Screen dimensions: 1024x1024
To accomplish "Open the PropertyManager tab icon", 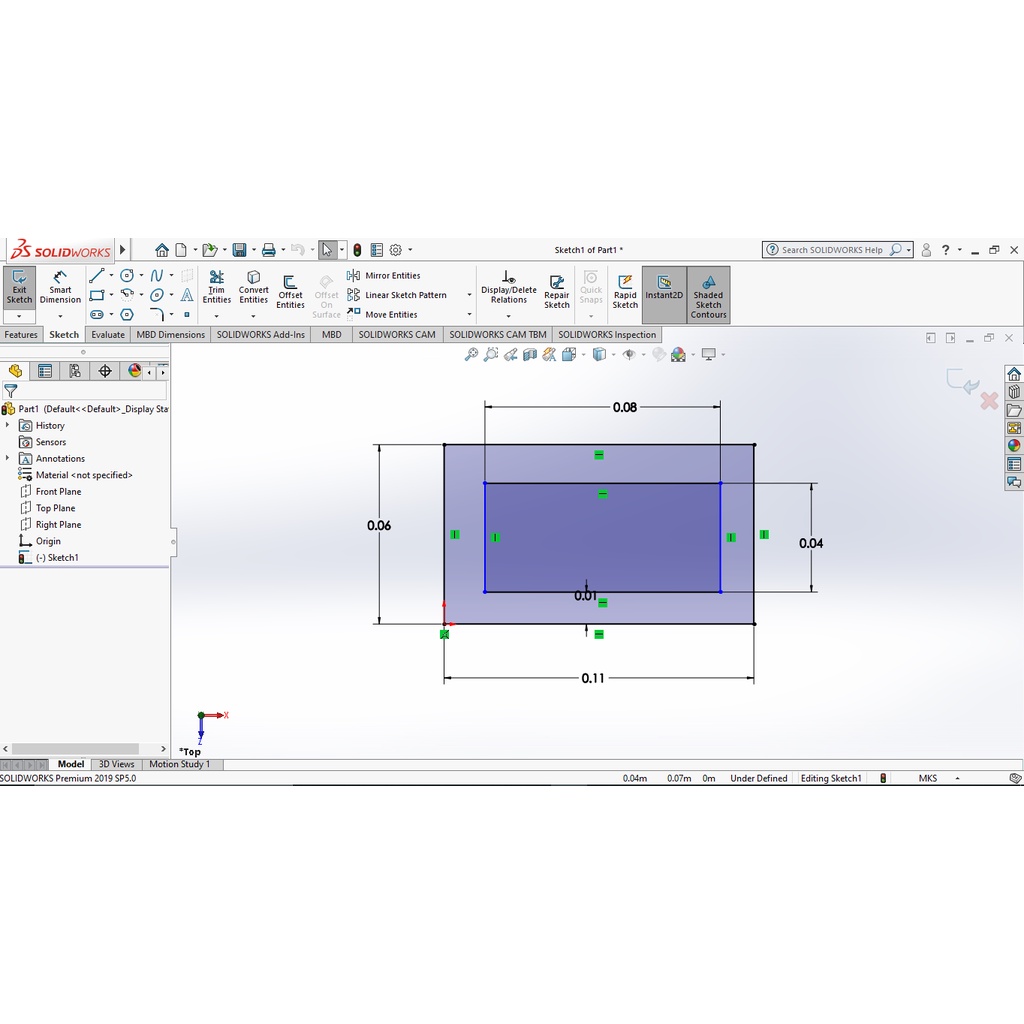I will coord(45,371).
